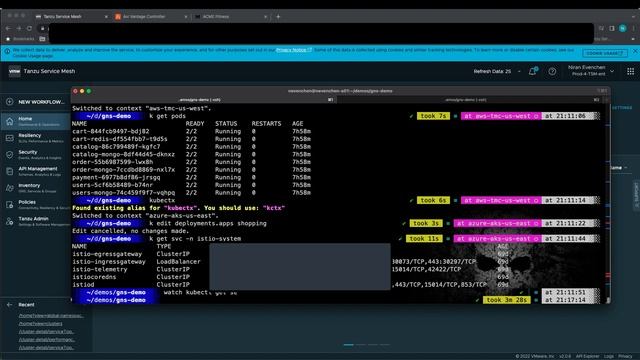Open the browser three-dot menu
The image size is (640, 360).
click(633, 28)
